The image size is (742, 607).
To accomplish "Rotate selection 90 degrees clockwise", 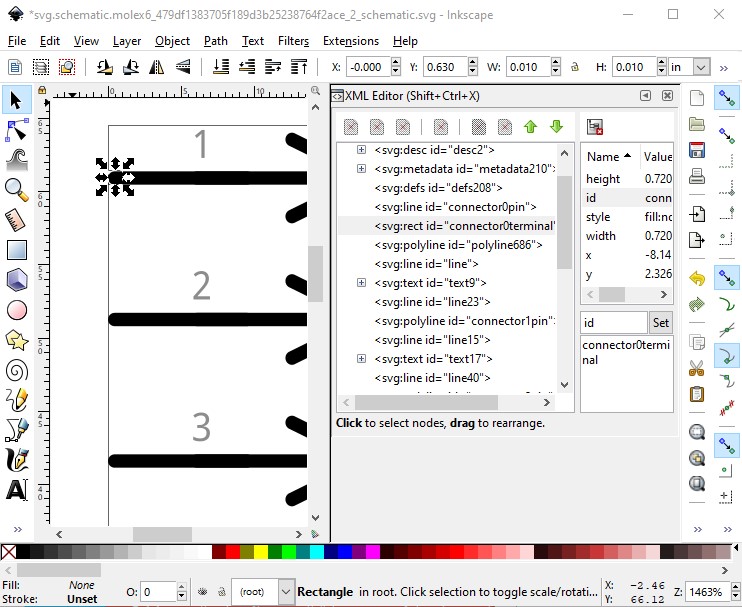I will coord(131,67).
